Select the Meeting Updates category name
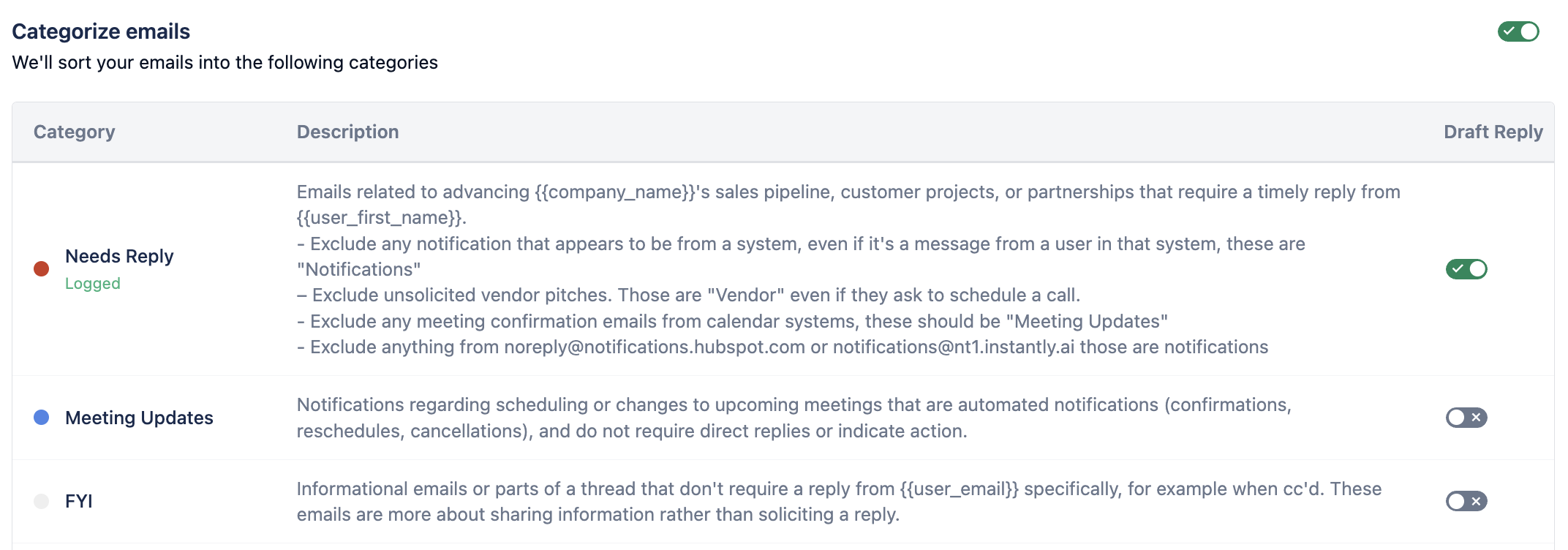 coord(139,418)
